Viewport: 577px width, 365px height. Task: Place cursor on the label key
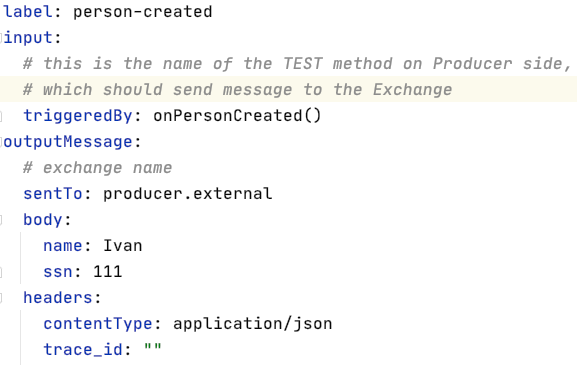click(x=28, y=12)
